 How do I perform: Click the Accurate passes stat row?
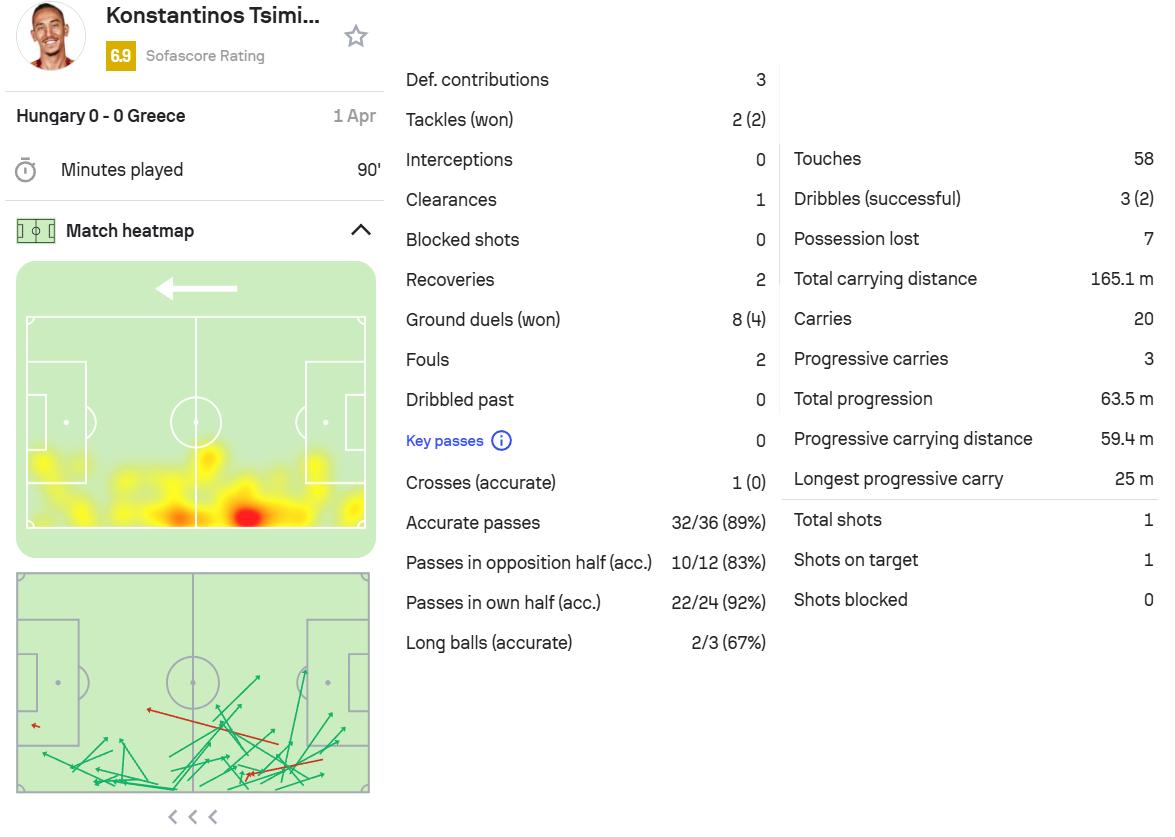[585, 523]
